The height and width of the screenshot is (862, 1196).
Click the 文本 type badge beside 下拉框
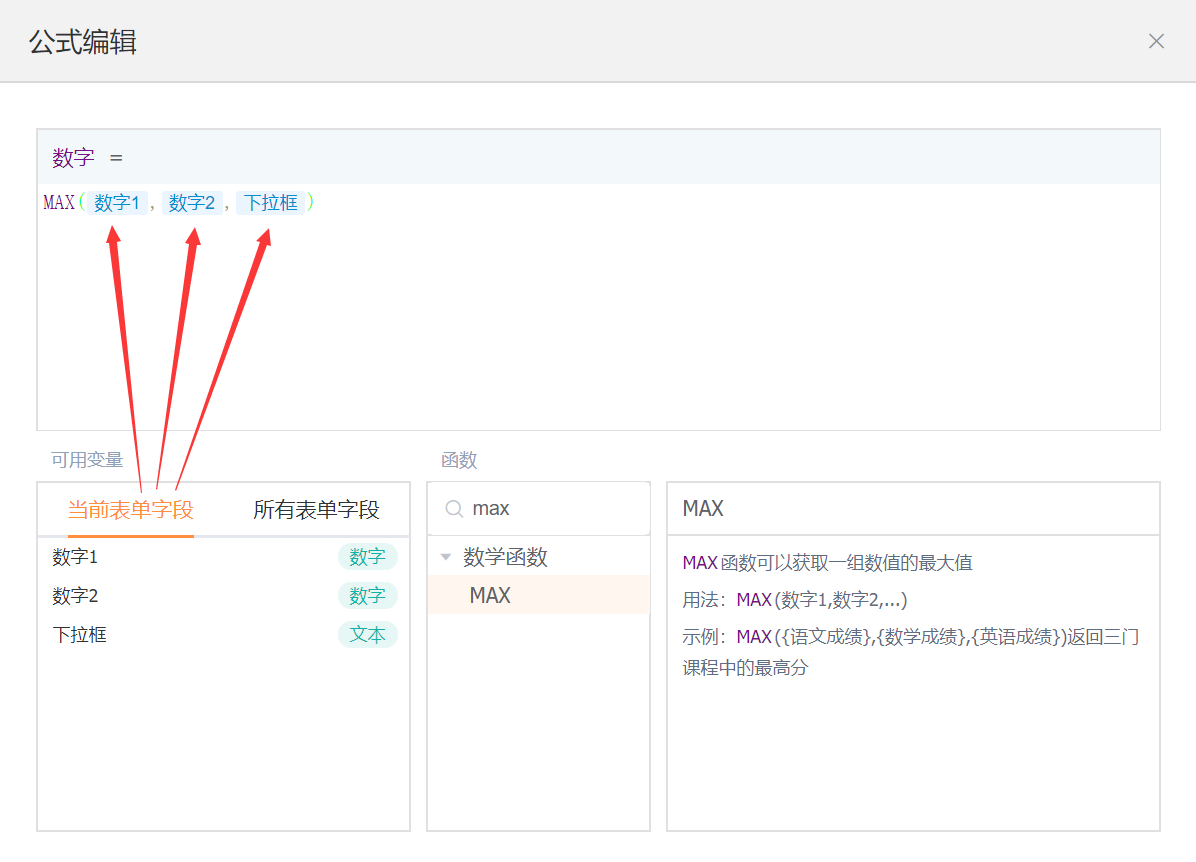click(368, 635)
